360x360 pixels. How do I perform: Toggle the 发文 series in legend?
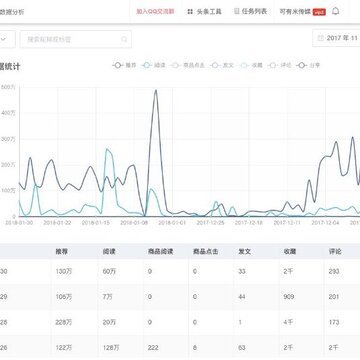click(x=222, y=65)
